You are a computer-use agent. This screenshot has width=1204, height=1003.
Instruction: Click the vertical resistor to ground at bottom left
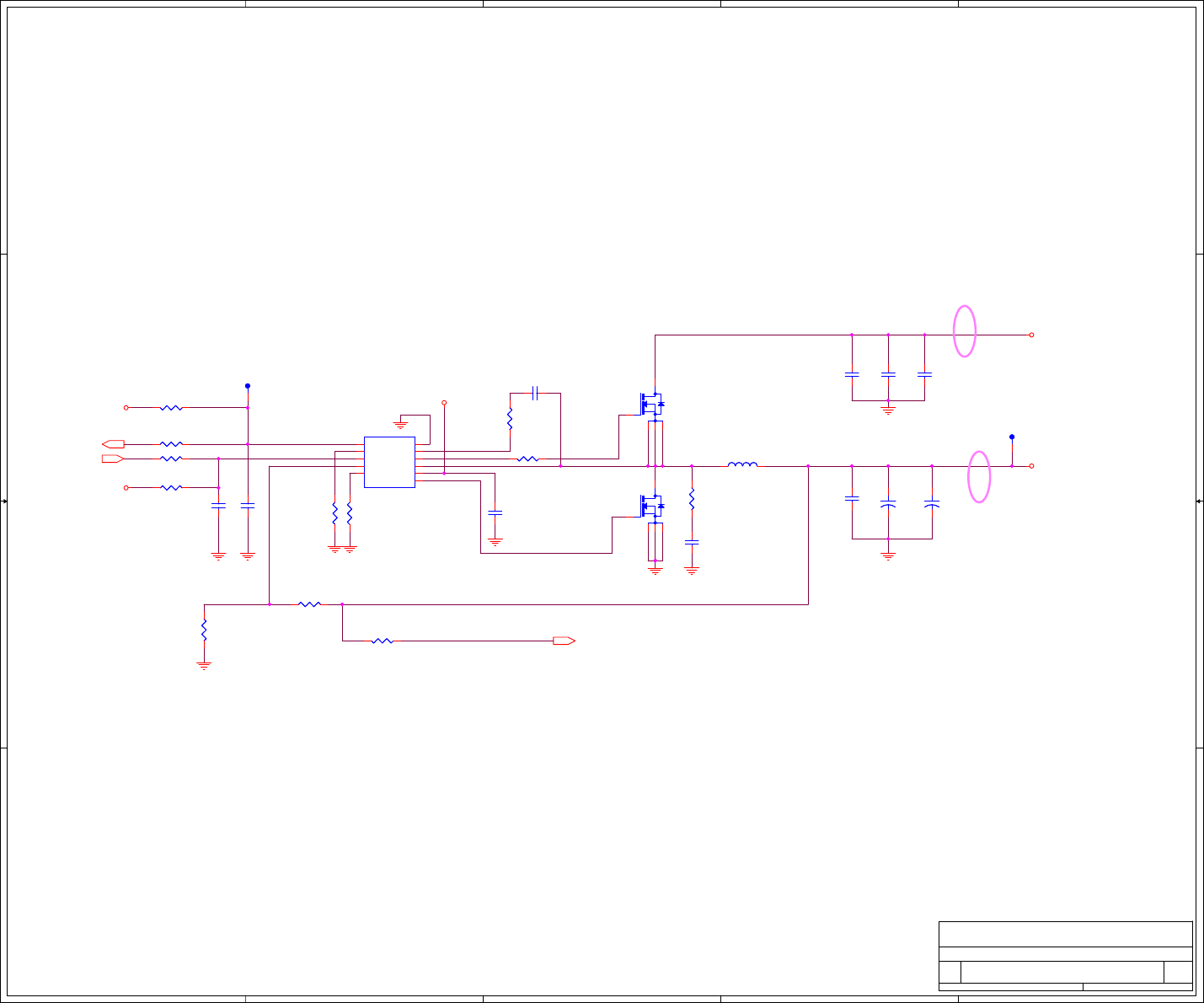[204, 630]
